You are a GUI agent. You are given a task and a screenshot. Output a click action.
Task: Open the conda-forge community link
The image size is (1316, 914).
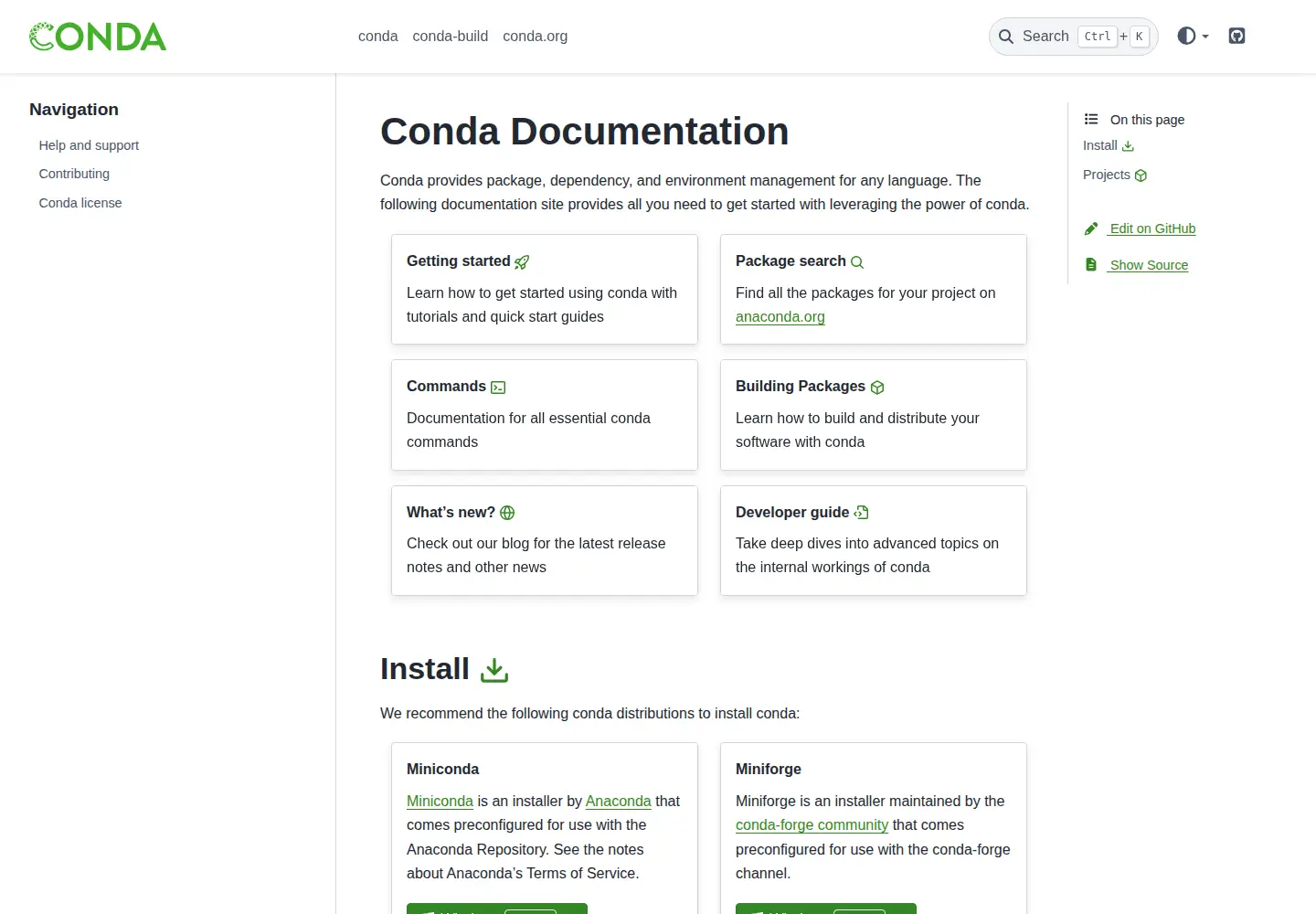click(x=812, y=825)
